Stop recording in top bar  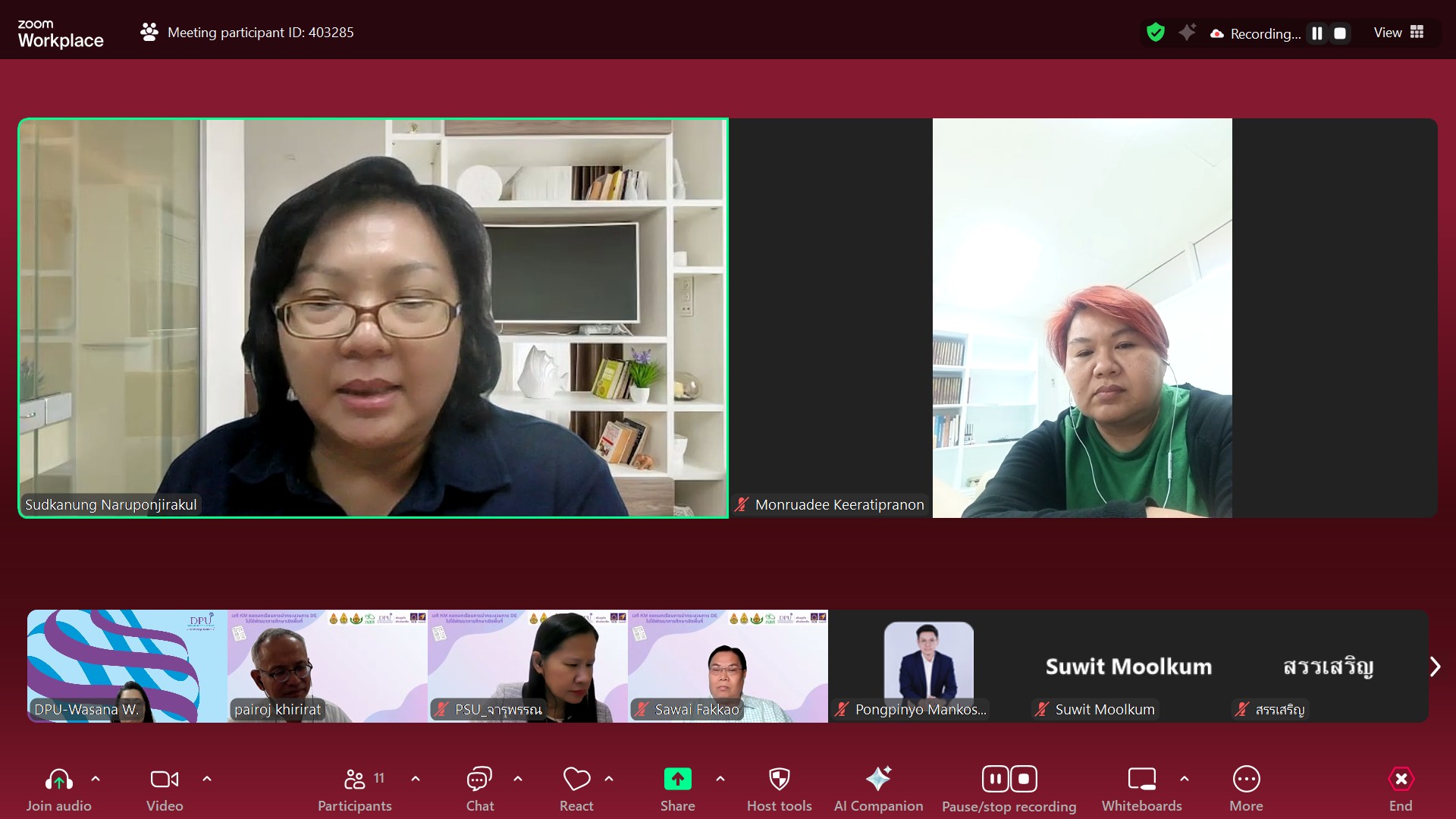click(1340, 33)
